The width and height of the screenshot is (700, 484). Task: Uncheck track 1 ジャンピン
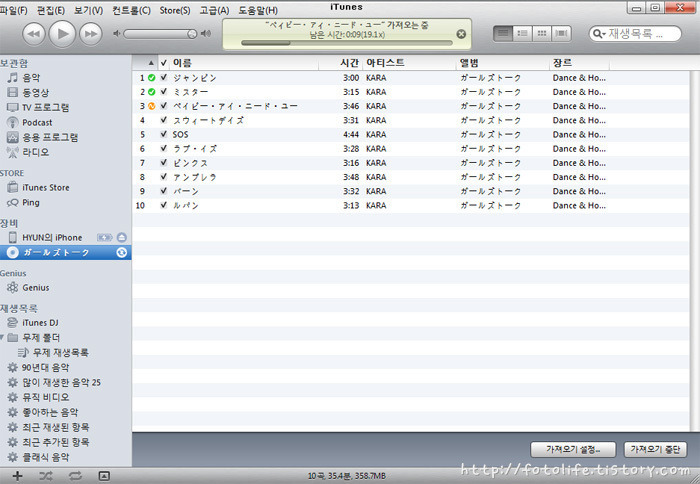[164, 77]
